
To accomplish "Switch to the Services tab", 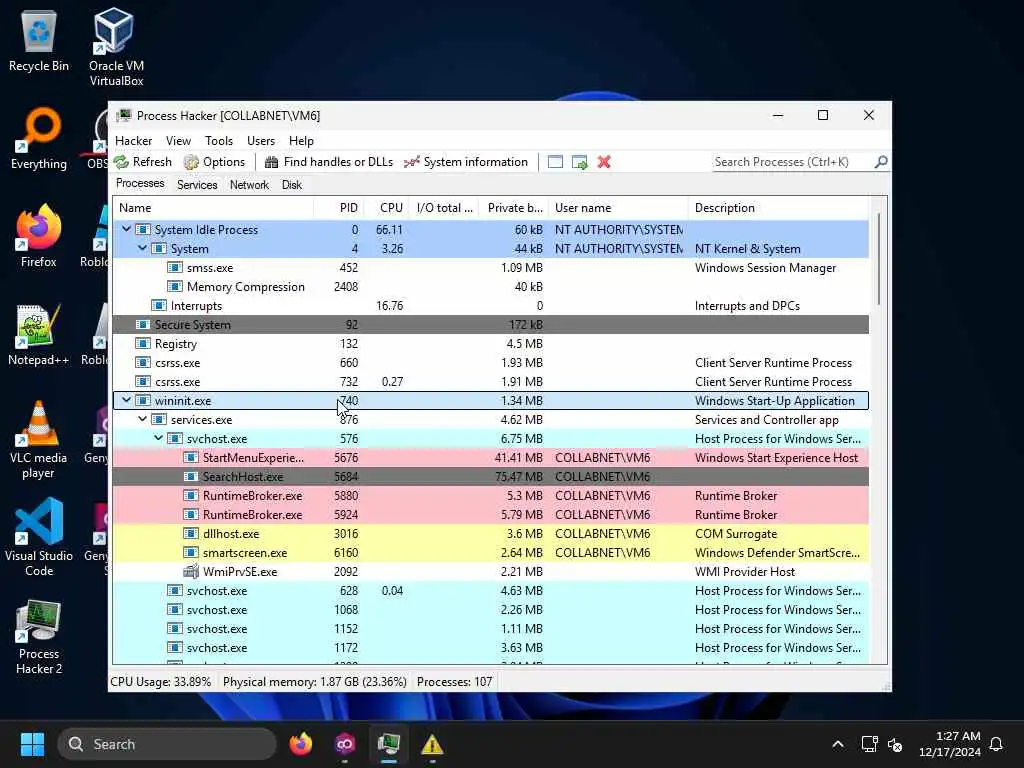I will 197,185.
